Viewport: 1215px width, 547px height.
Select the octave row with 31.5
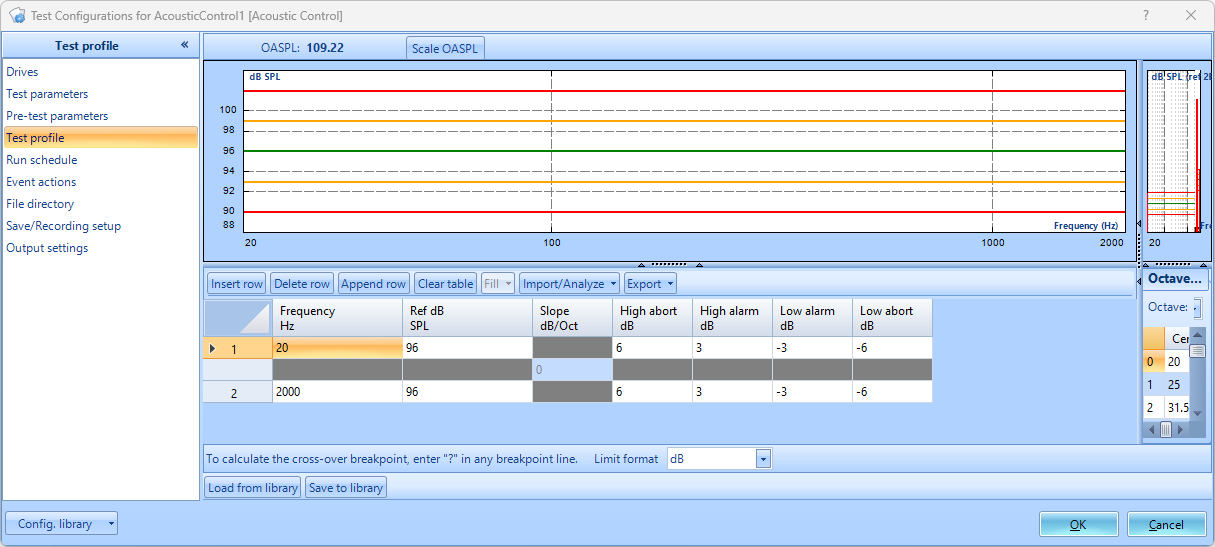(x=1166, y=408)
